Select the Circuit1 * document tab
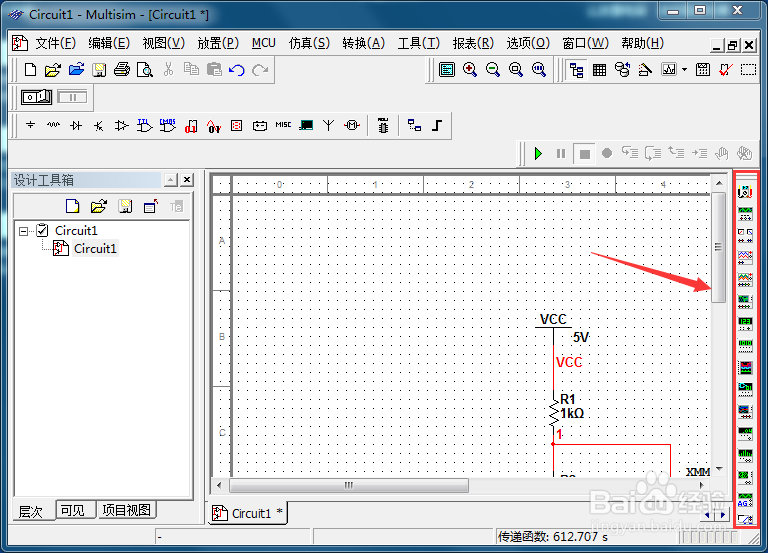 point(247,513)
